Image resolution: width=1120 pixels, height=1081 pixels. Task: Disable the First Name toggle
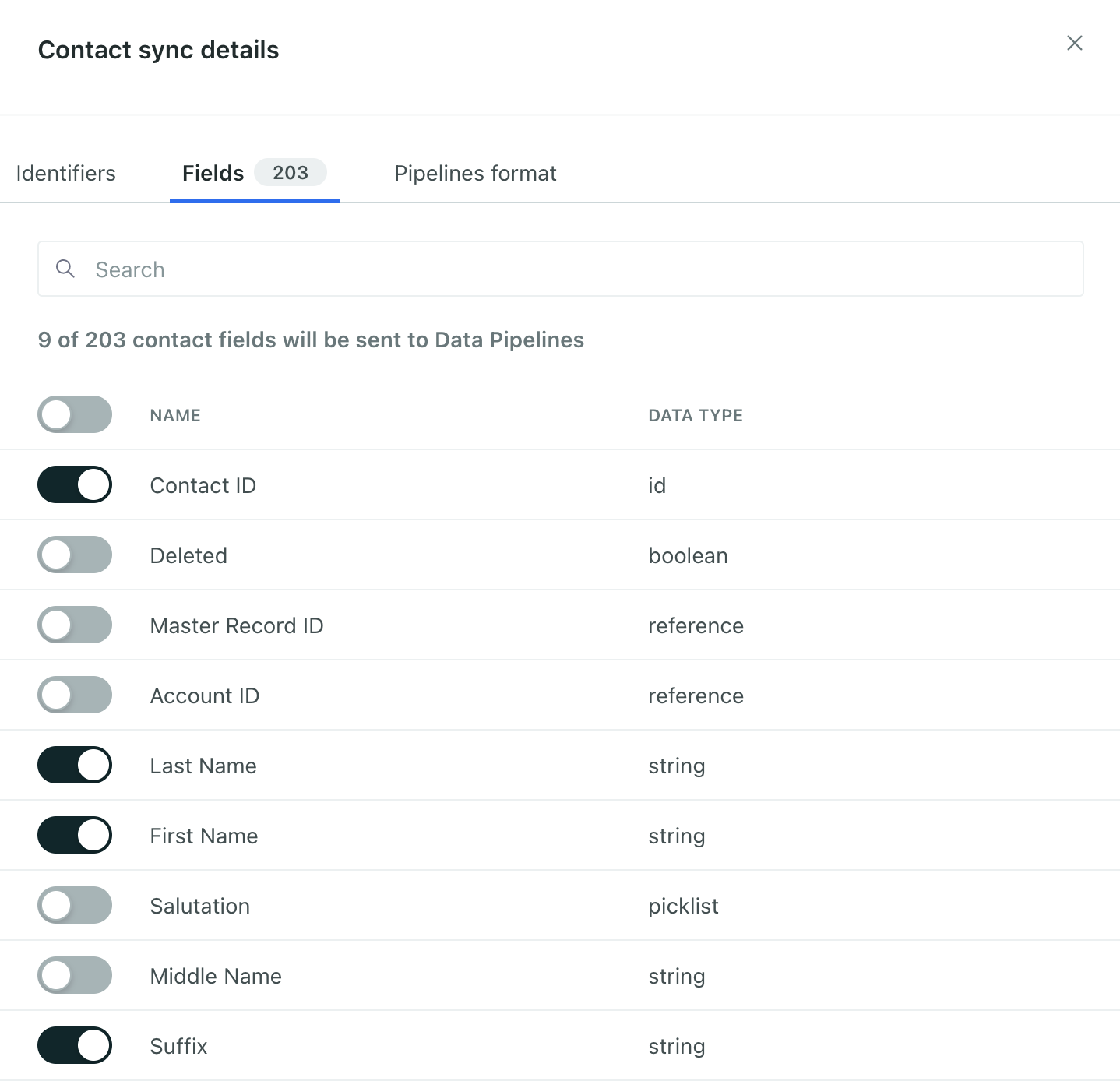75,835
